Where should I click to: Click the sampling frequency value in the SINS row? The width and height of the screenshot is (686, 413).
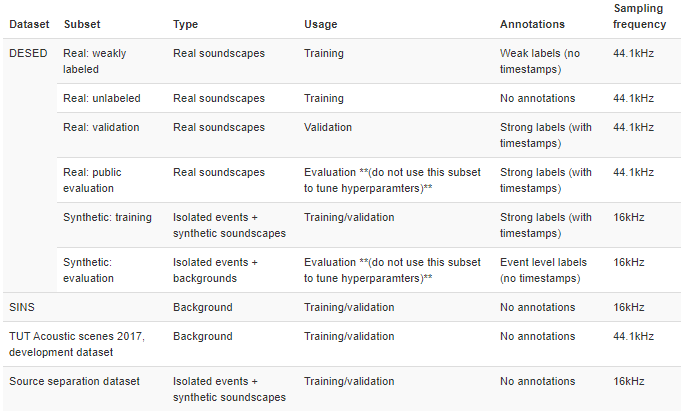click(x=629, y=307)
